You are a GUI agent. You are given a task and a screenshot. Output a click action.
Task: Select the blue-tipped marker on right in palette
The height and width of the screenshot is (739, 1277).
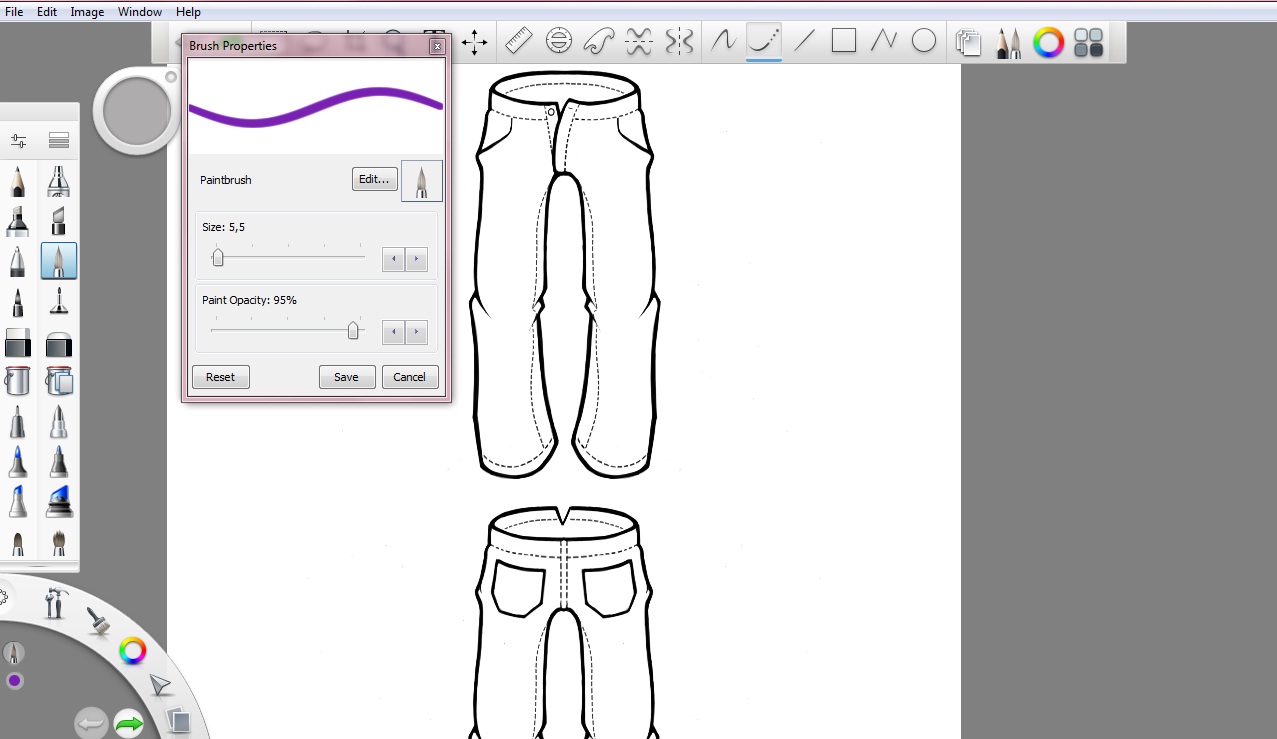pyautogui.click(x=59, y=462)
